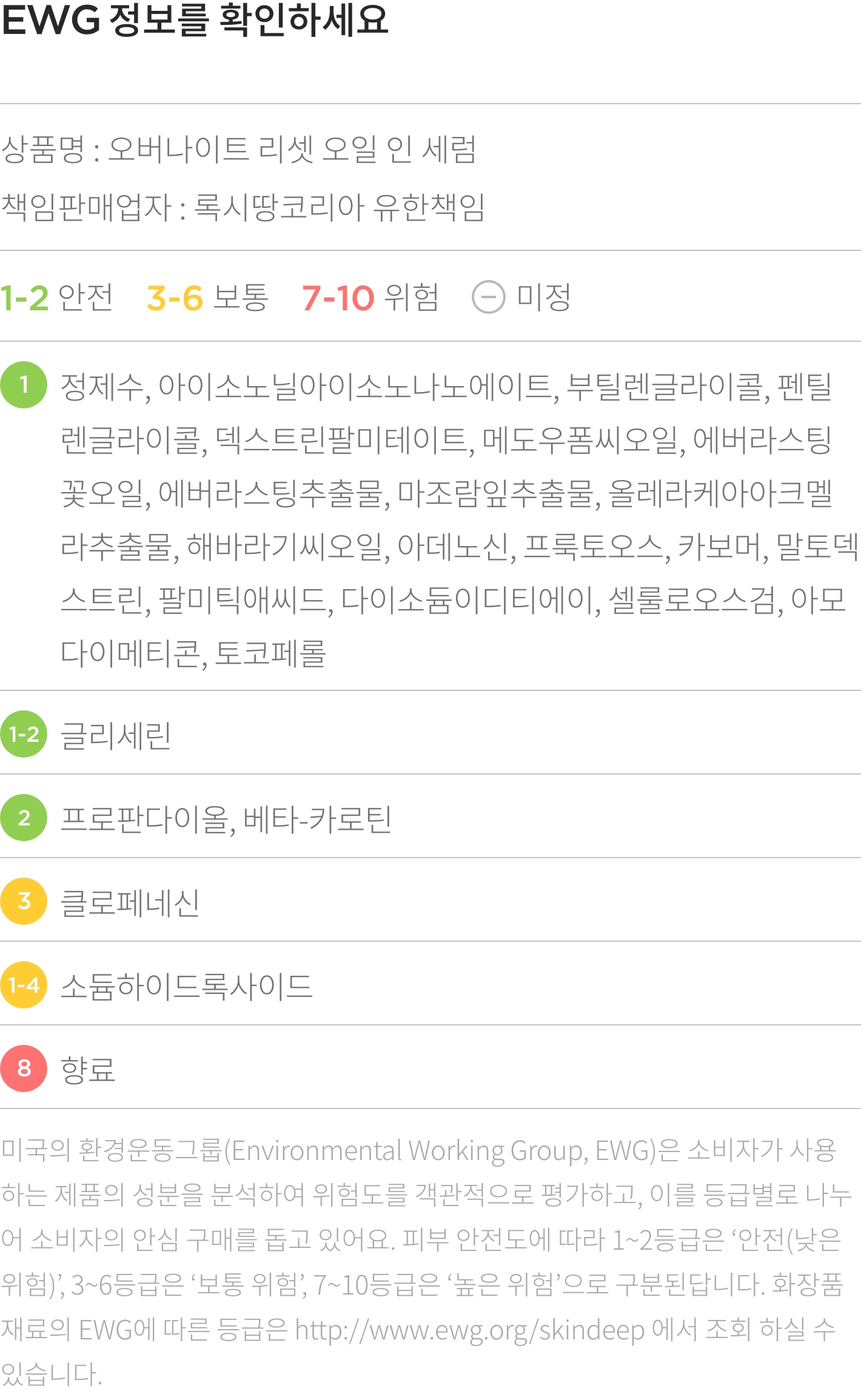Click the 향료 ingredient entry
This screenshot has width=861, height=1400.
pyautogui.click(x=88, y=1070)
